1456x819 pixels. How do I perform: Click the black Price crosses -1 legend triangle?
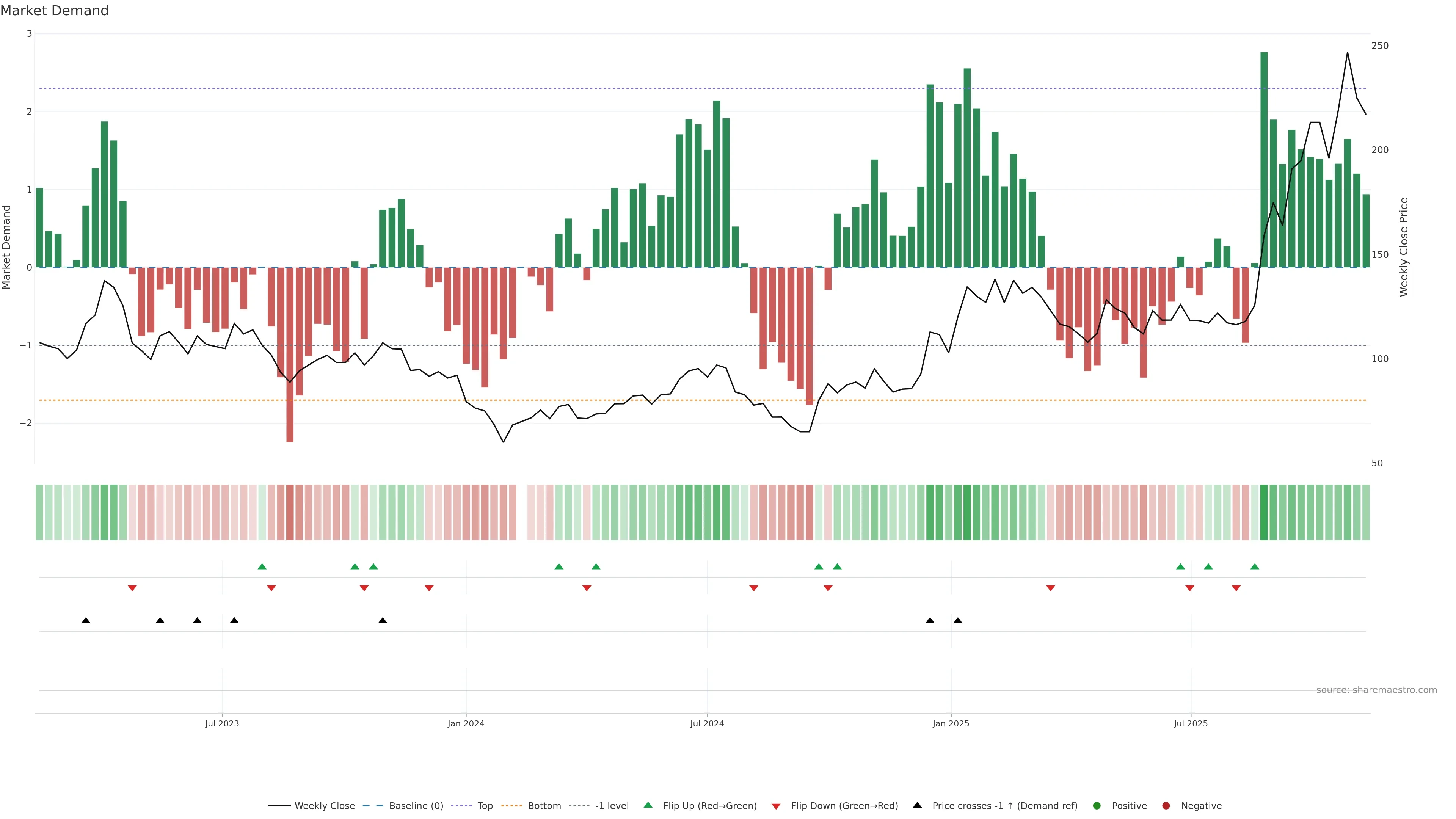(917, 805)
